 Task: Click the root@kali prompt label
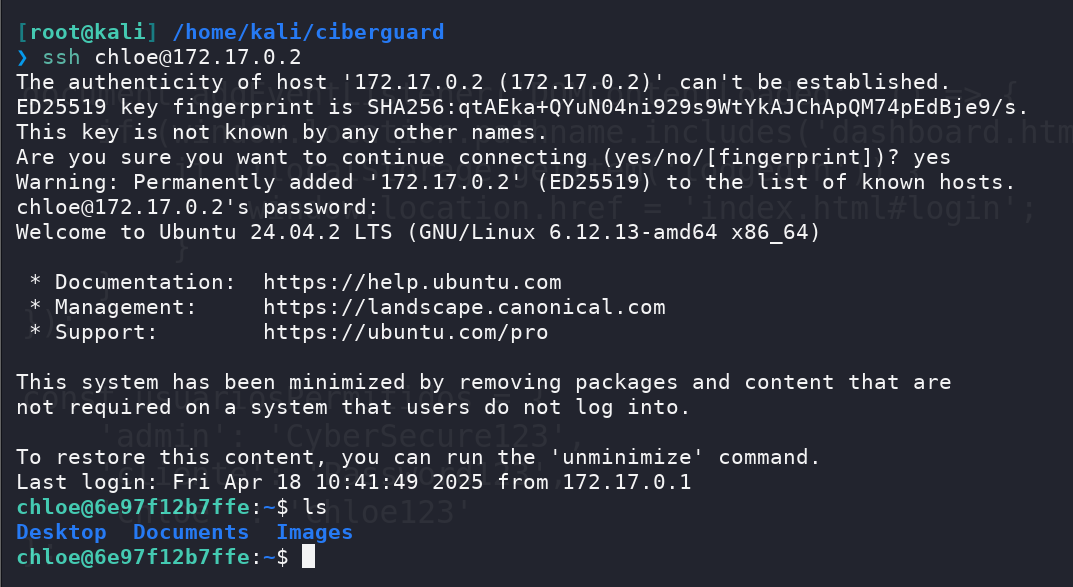(x=88, y=32)
